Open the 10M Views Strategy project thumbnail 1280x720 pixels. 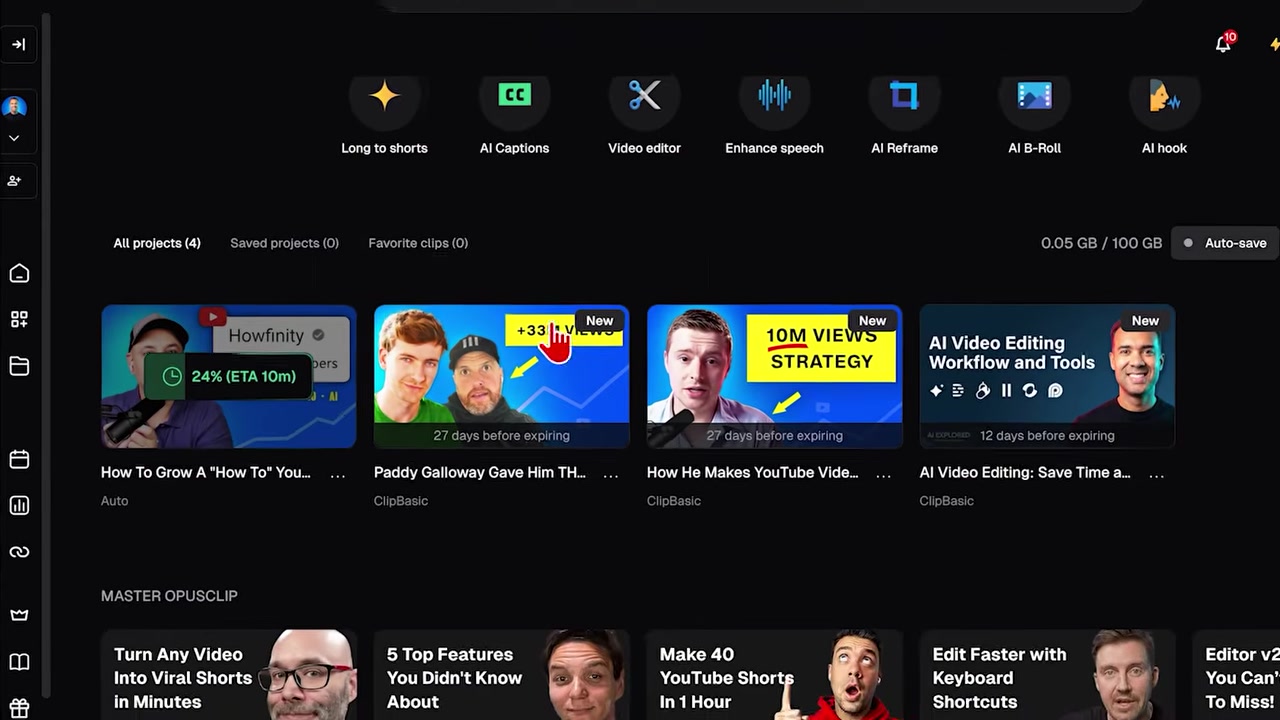tap(774, 376)
